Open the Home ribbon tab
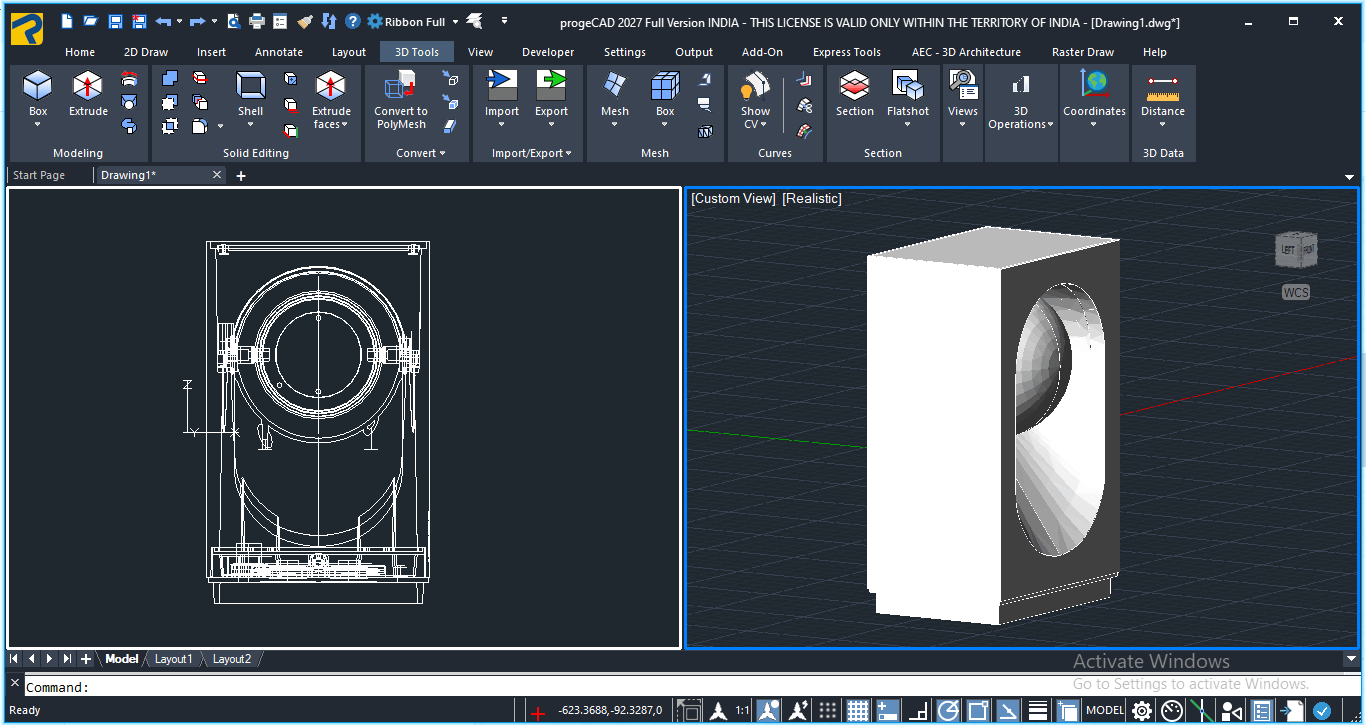 pos(80,52)
